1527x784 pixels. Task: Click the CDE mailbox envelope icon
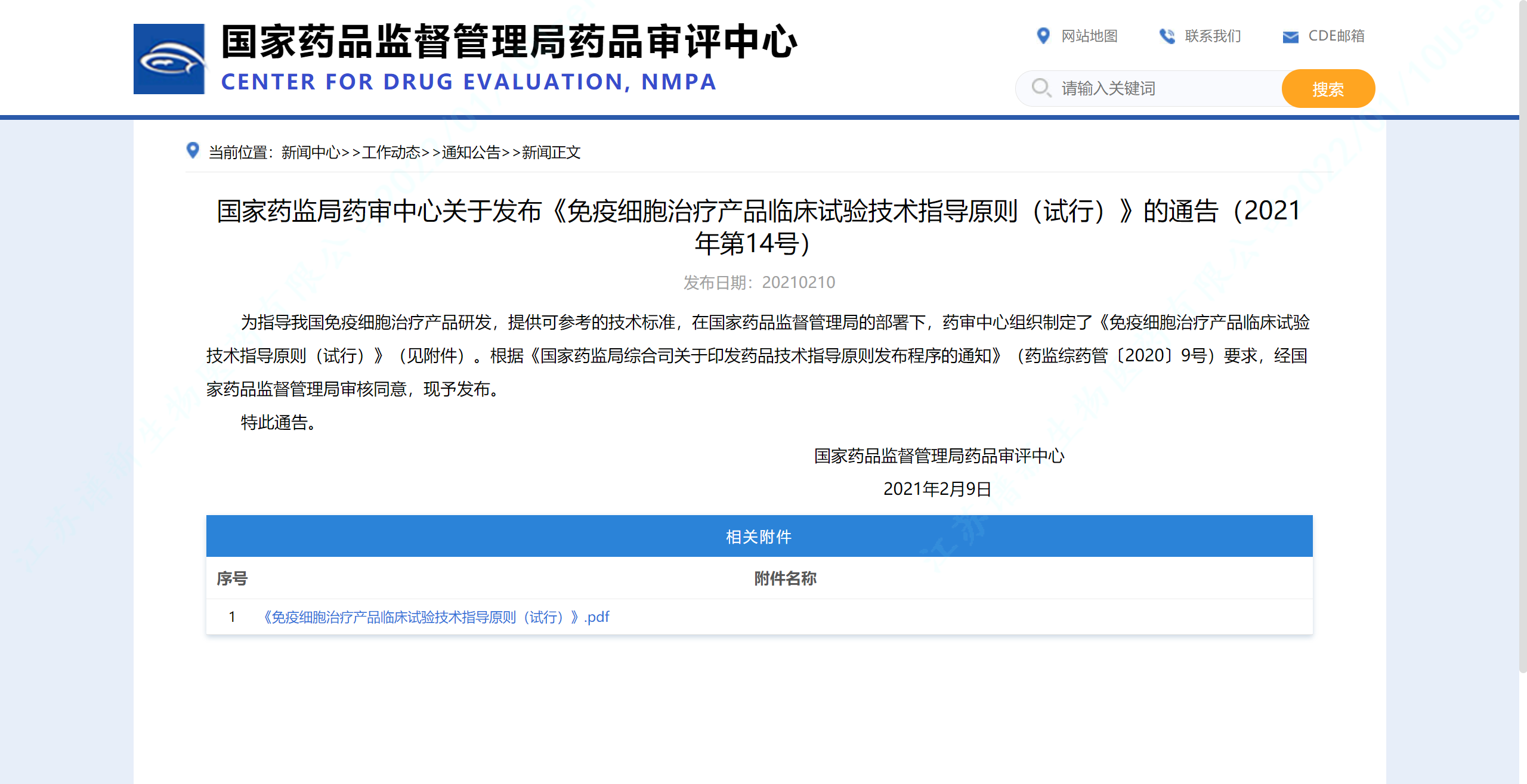tap(1291, 37)
